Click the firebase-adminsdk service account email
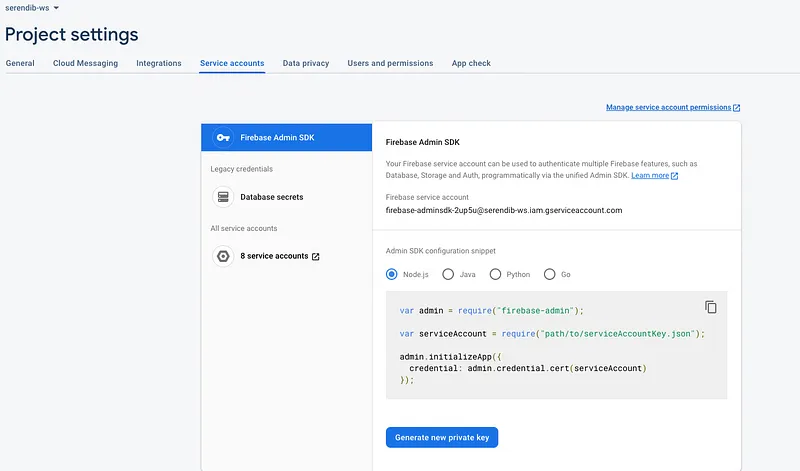Viewport: 800px width, 471px height. pyautogui.click(x=504, y=210)
